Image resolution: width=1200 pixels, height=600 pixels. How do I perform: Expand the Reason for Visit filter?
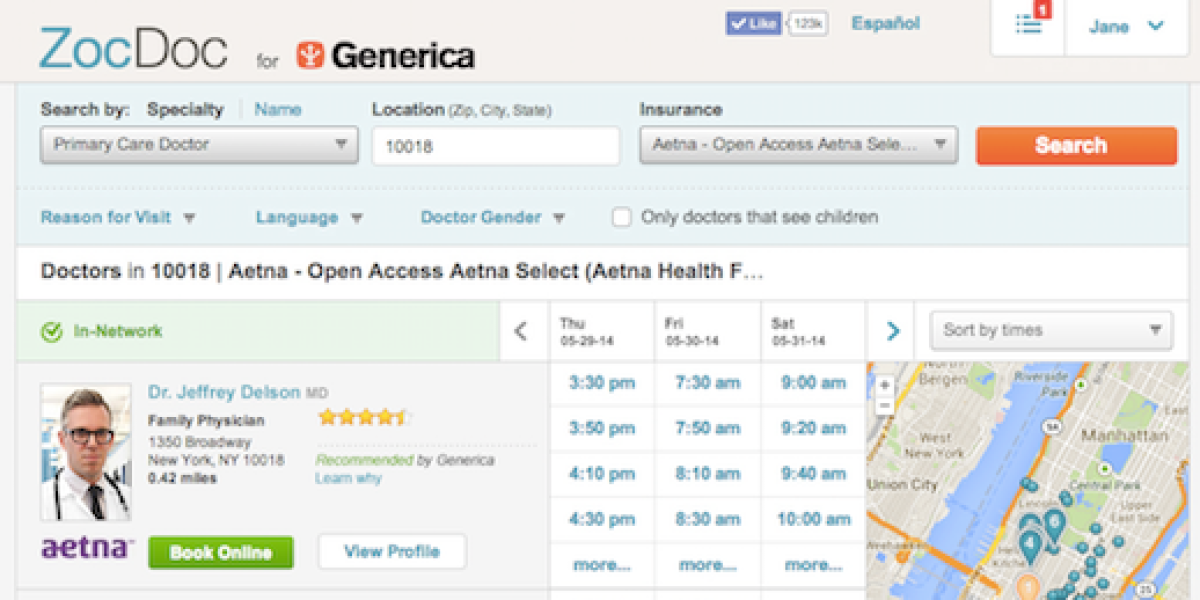(117, 217)
